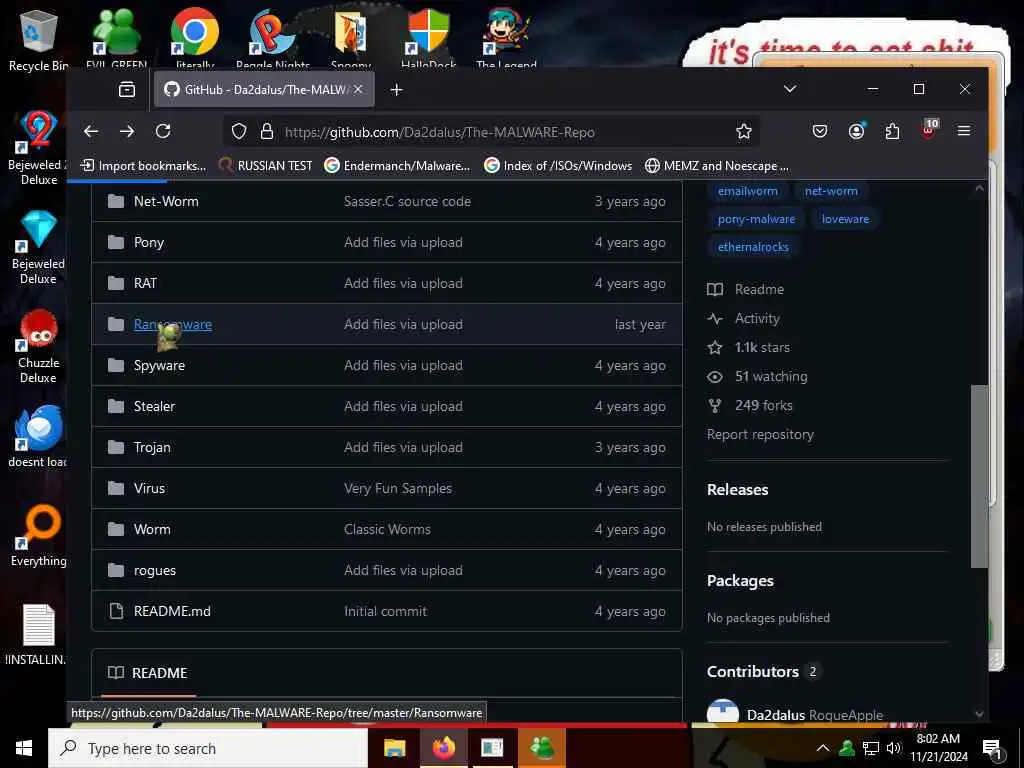Open the Contributors heading link
Screen dimensions: 1024x768
pyautogui.click(x=753, y=672)
